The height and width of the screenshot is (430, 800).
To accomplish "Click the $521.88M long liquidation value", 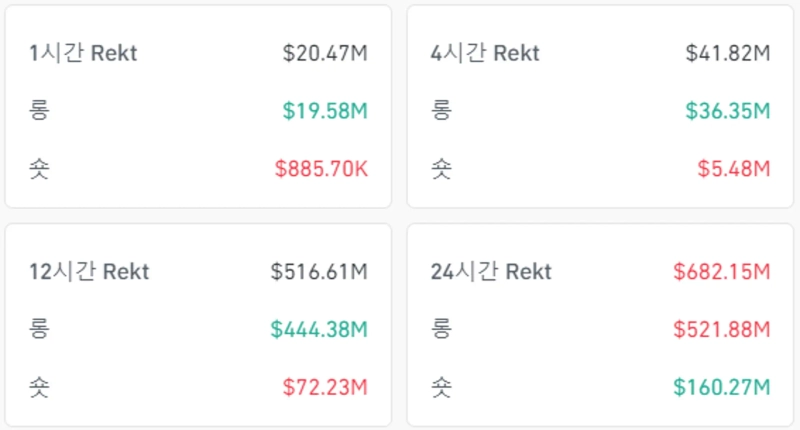I will pyautogui.click(x=722, y=329).
